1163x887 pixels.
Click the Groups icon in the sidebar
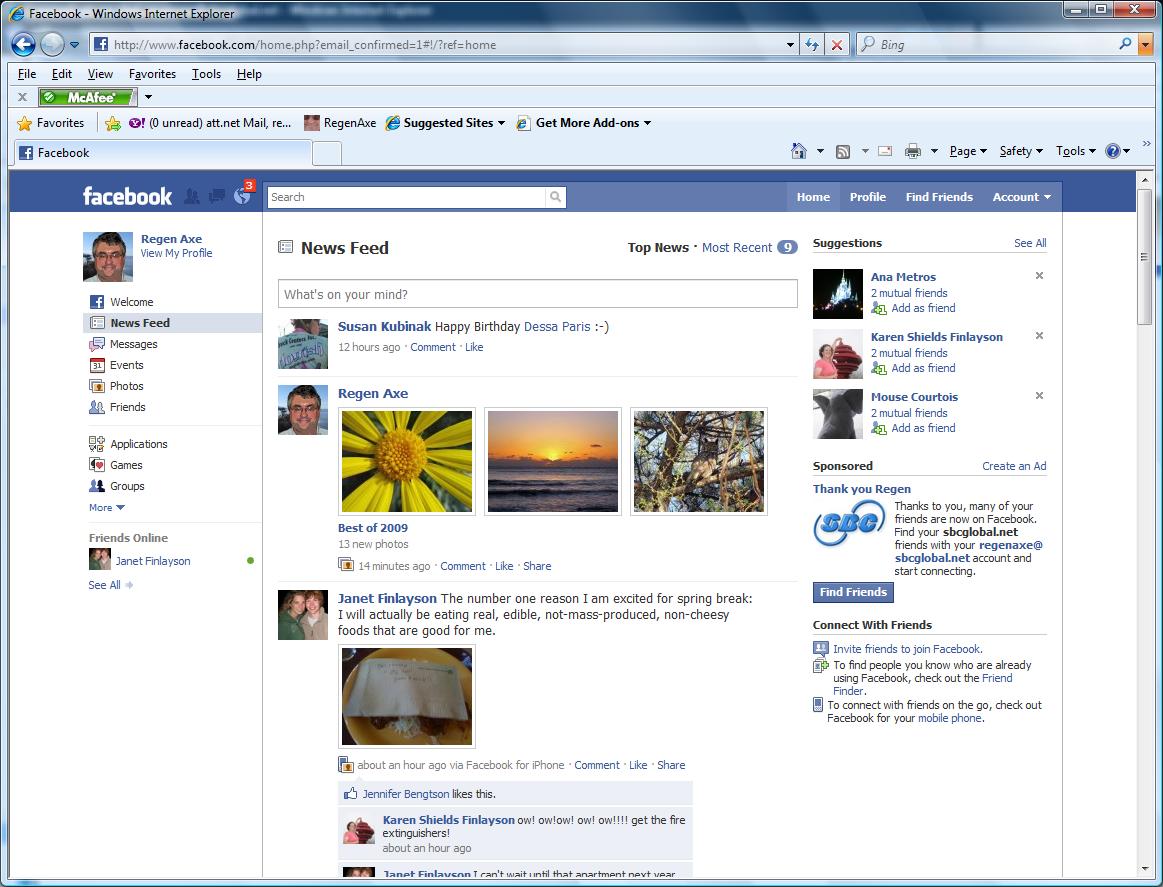tap(97, 486)
